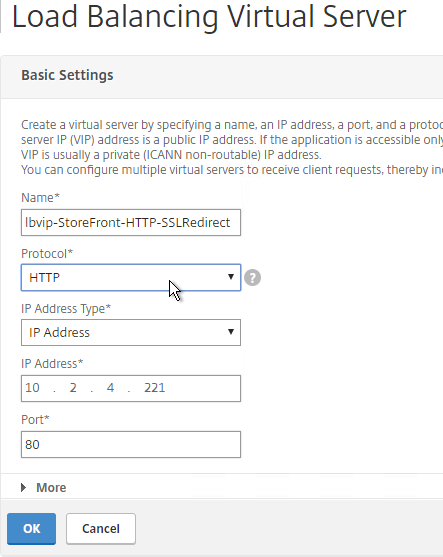
Task: Click the IP Address Type* label
Action: 66,309
